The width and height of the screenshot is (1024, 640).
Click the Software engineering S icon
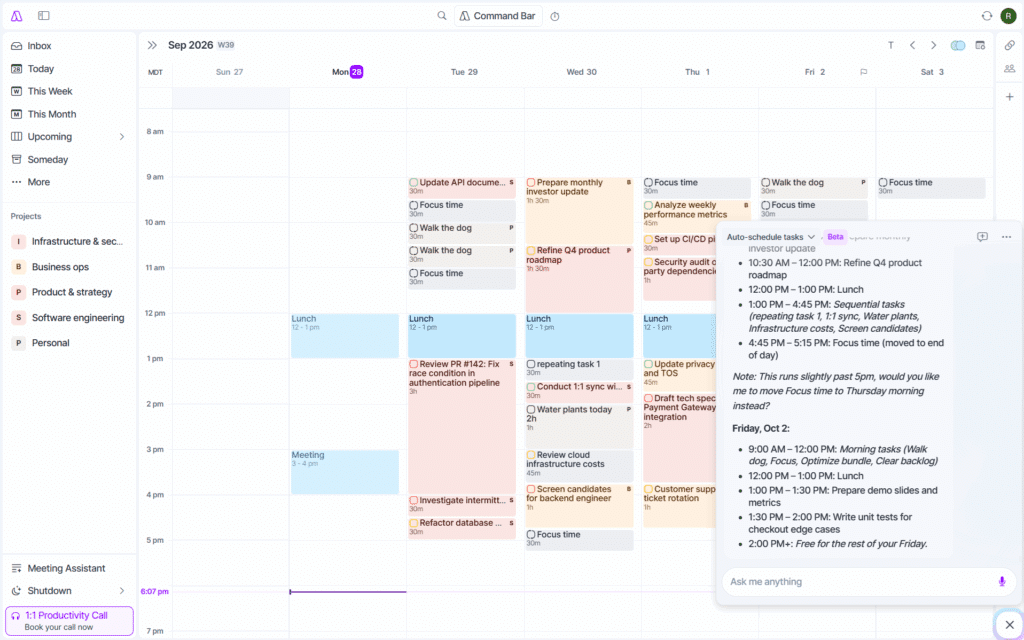coord(18,317)
